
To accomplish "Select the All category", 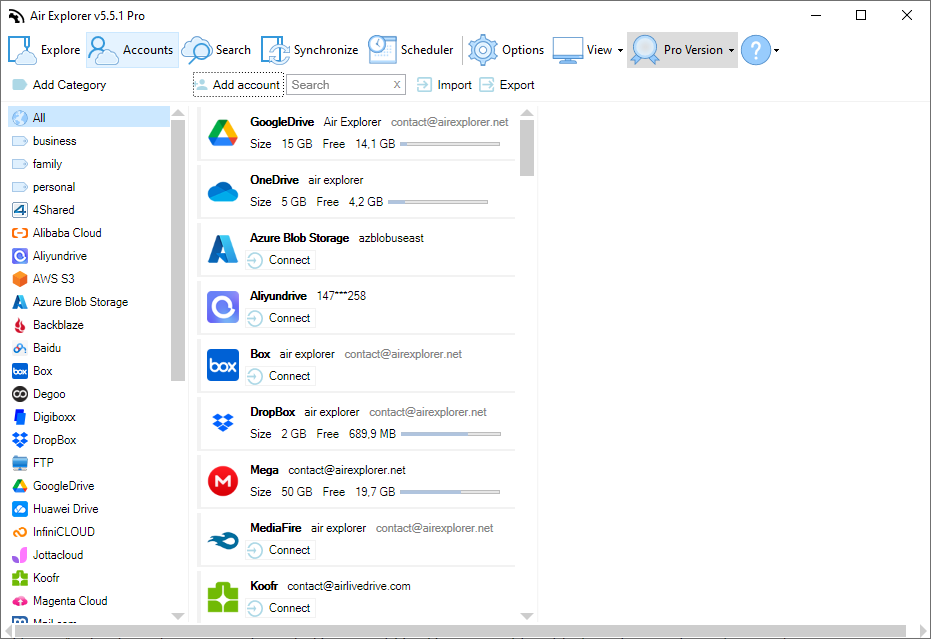I will click(89, 118).
